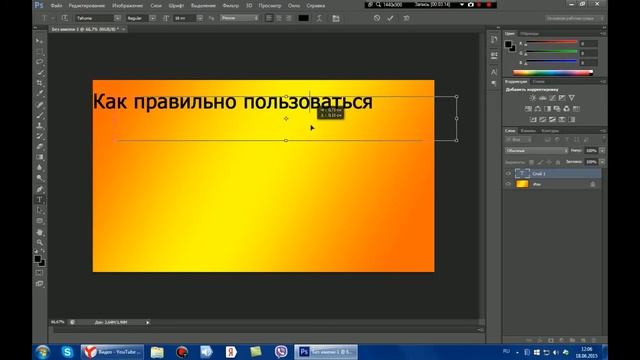Screen dimensions: 640x360
Task: Click the text color swatch in options bar
Action: point(303,18)
